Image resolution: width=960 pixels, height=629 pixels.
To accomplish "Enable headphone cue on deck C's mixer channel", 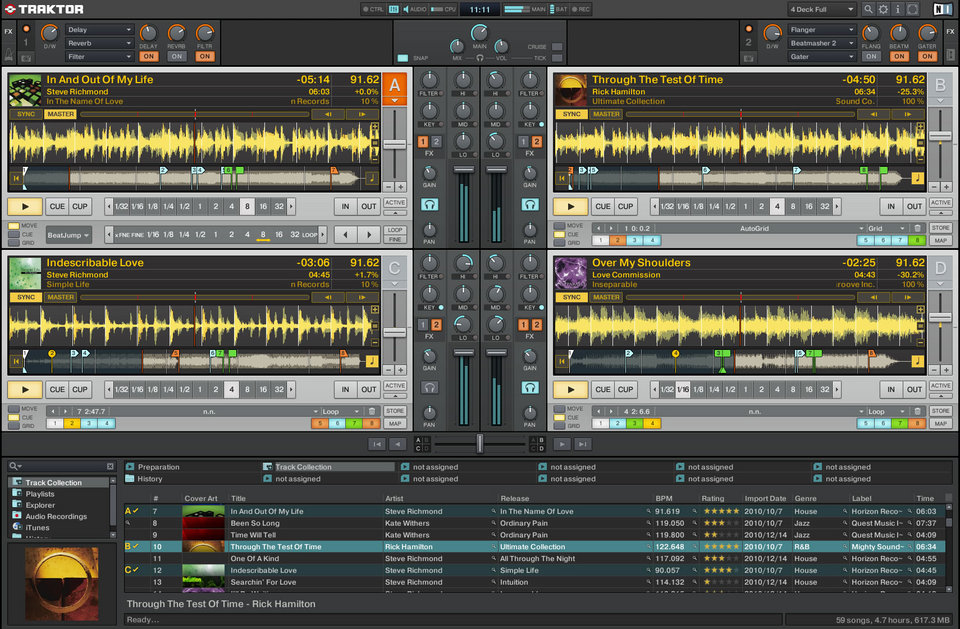I will pyautogui.click(x=429, y=388).
